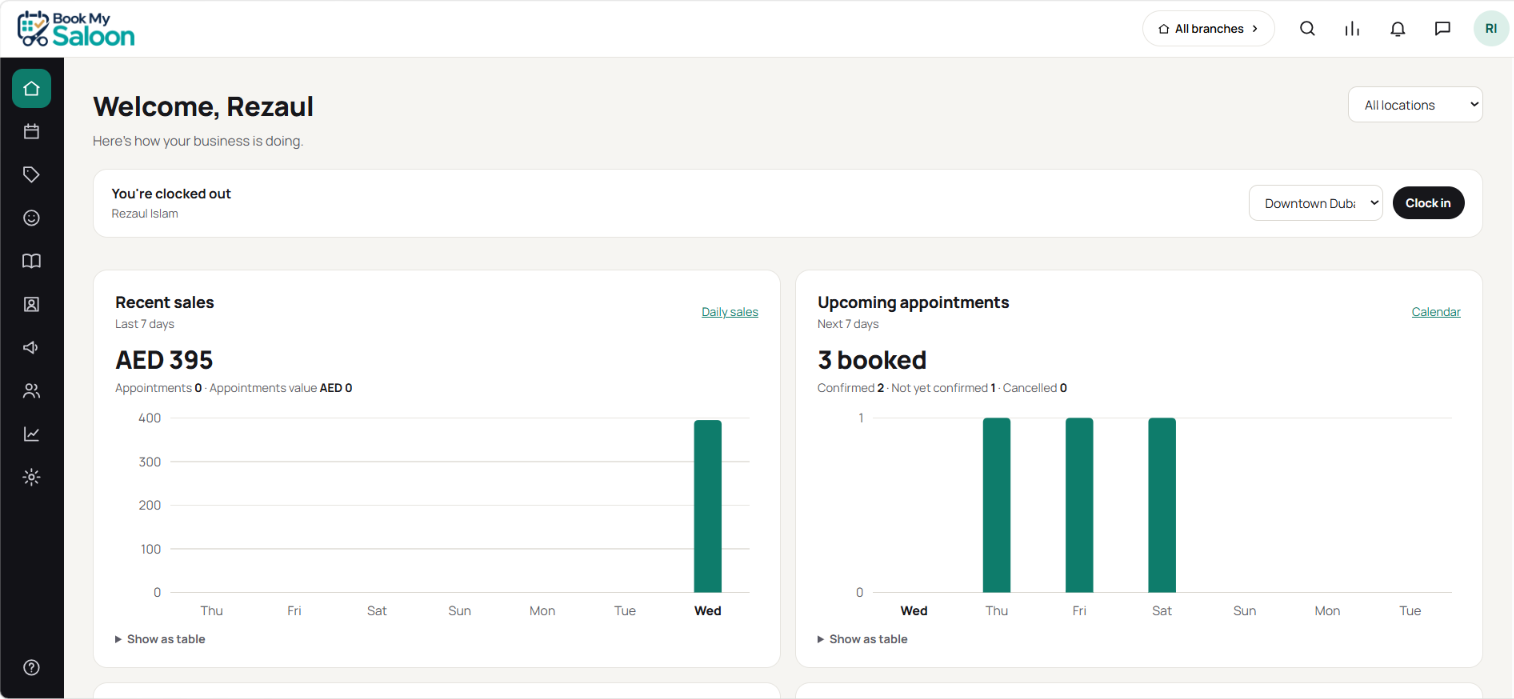
Task: Open the megaphone Marketing sidebar icon
Action: [x=32, y=347]
